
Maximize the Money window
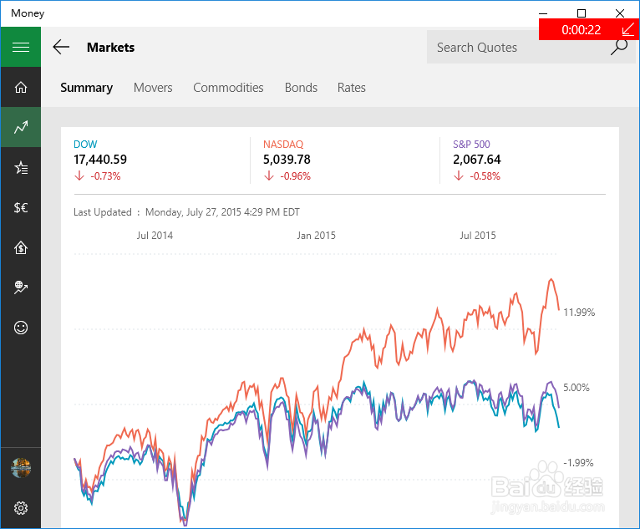[581, 13]
